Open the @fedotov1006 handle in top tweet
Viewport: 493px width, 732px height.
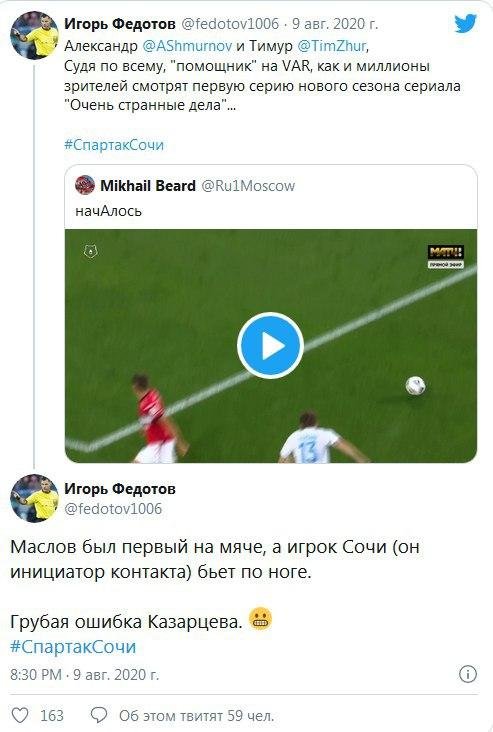point(229,23)
